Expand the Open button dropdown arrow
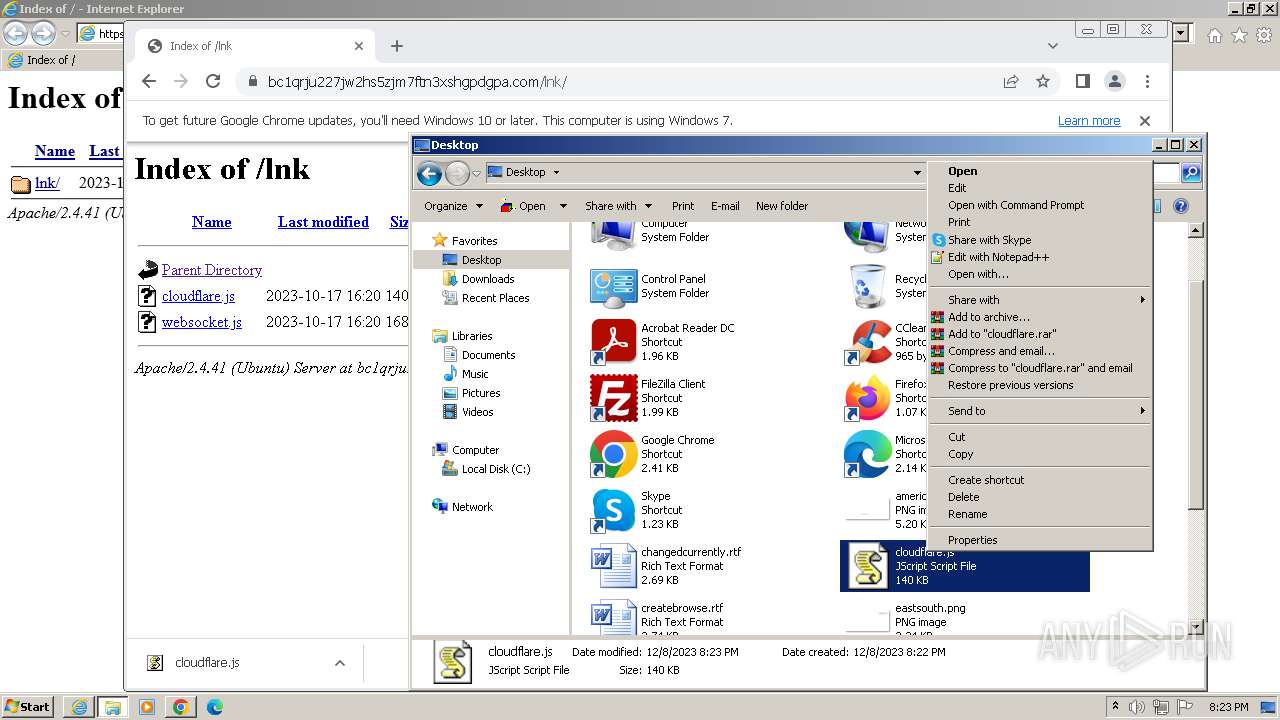 point(563,206)
